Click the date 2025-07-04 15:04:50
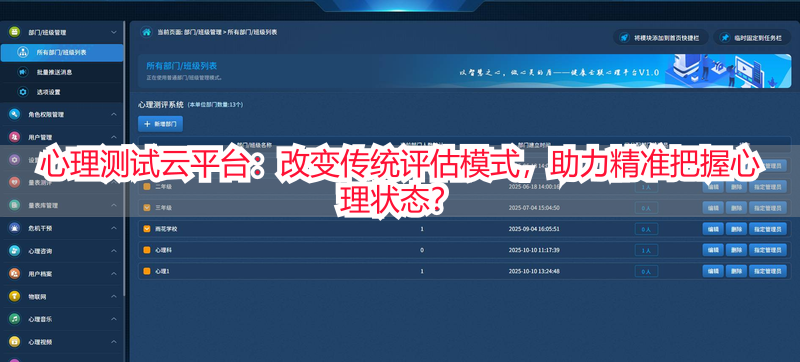The width and height of the screenshot is (800, 362). point(534,208)
